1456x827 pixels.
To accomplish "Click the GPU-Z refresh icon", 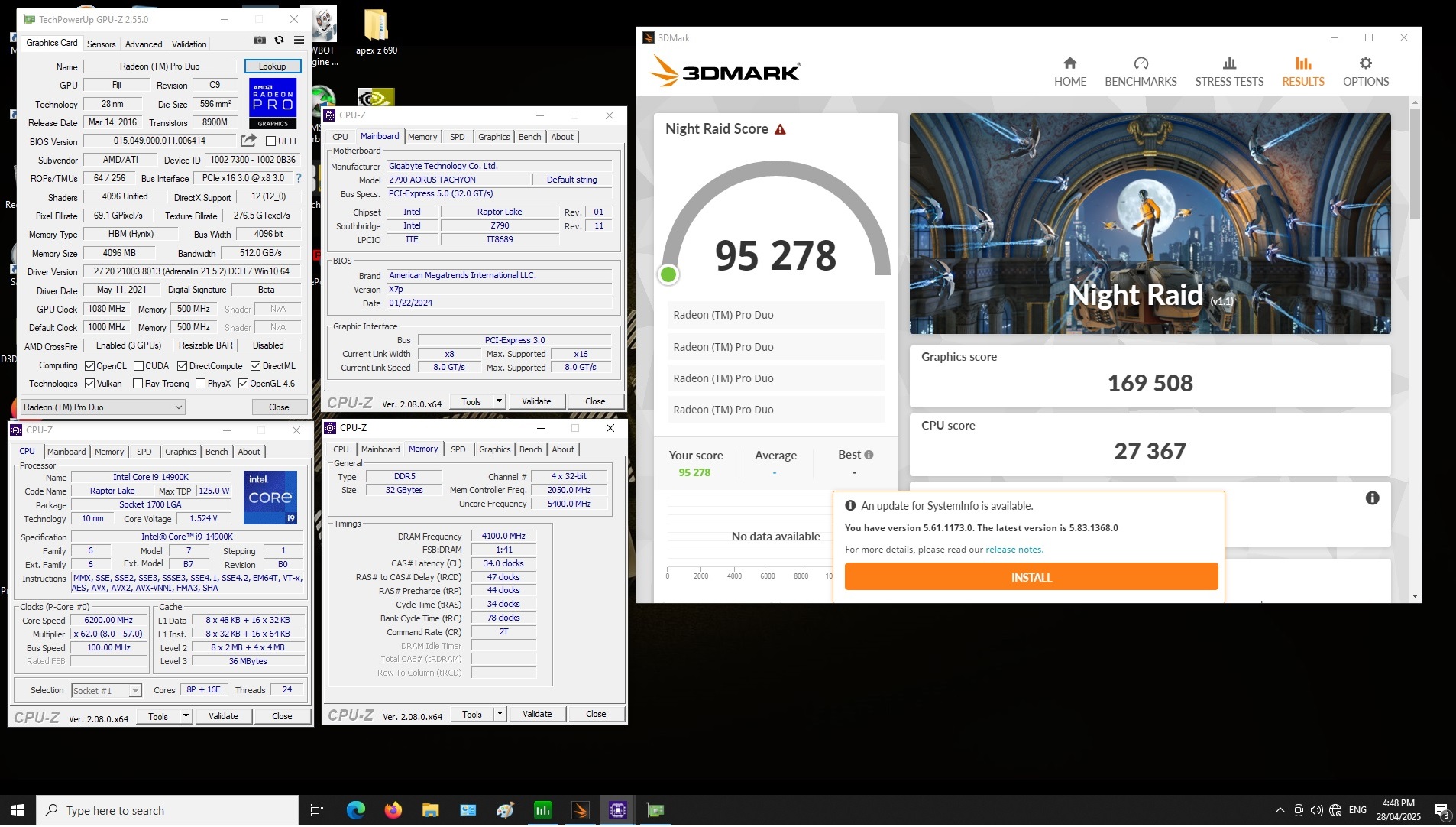I will (x=279, y=41).
